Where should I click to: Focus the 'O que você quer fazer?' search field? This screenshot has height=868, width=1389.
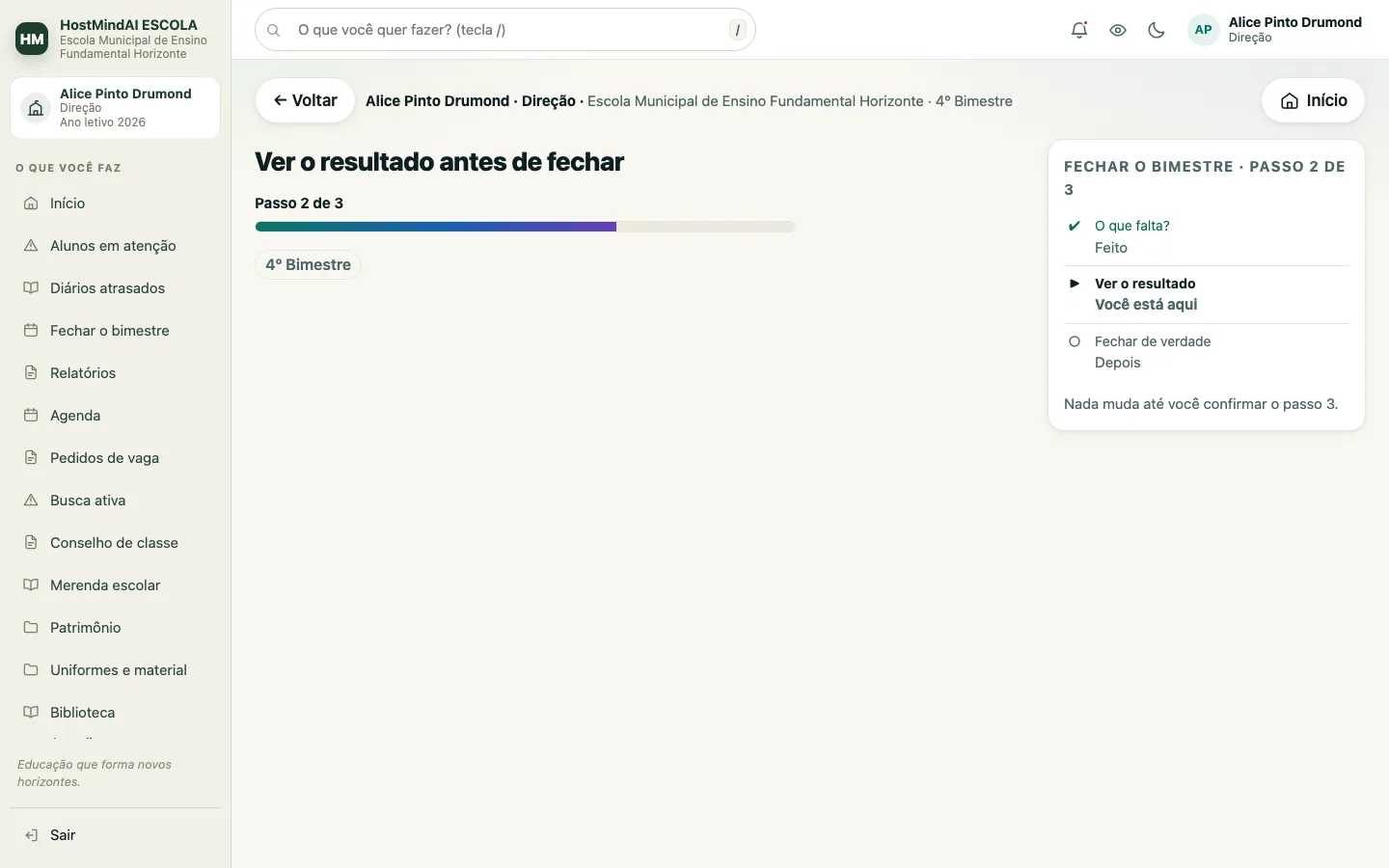tap(505, 30)
